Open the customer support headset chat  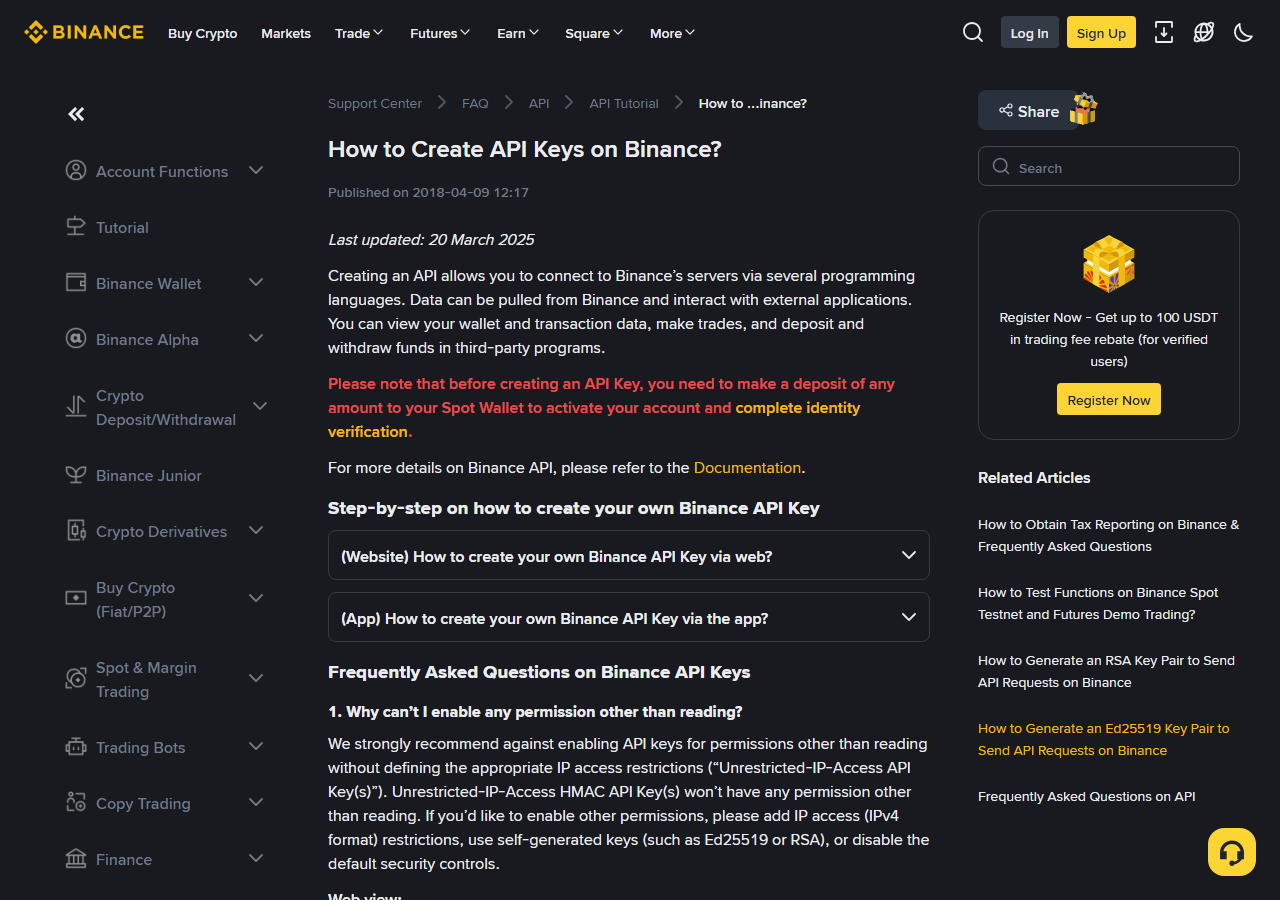coord(1232,852)
